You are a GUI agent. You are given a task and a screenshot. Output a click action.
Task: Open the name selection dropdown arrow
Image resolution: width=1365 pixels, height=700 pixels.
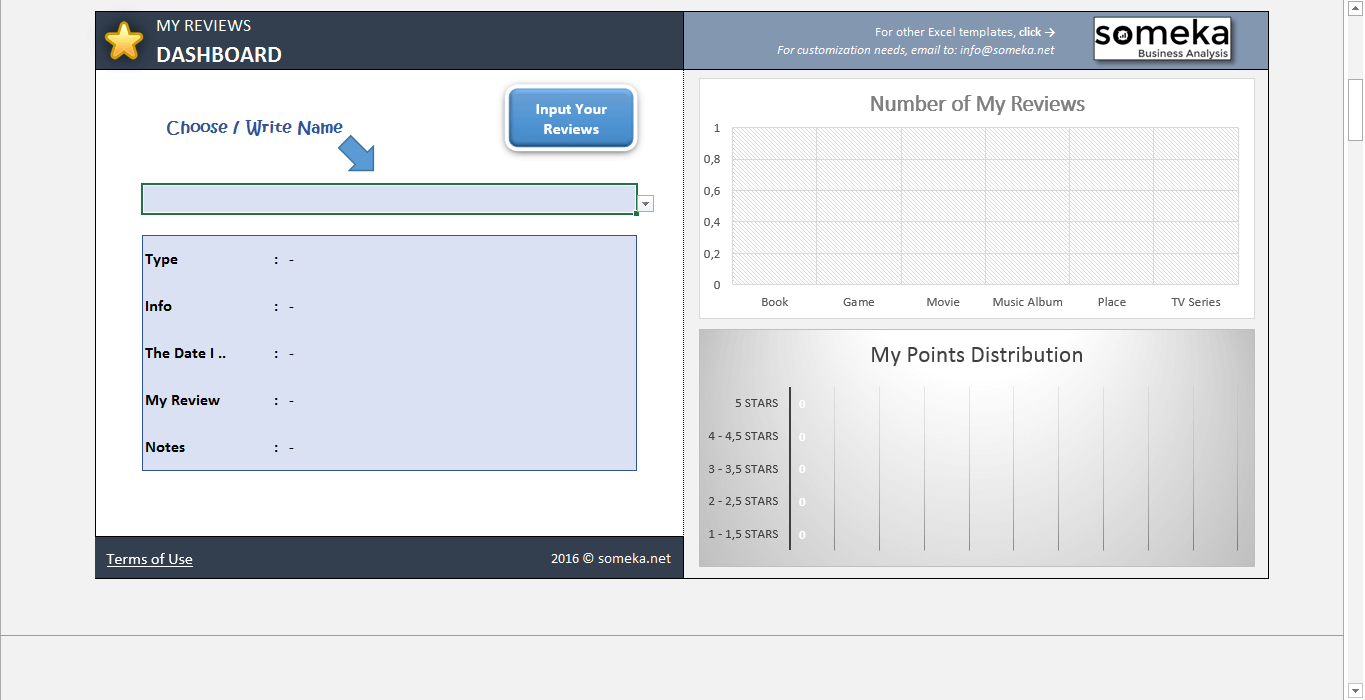click(646, 204)
